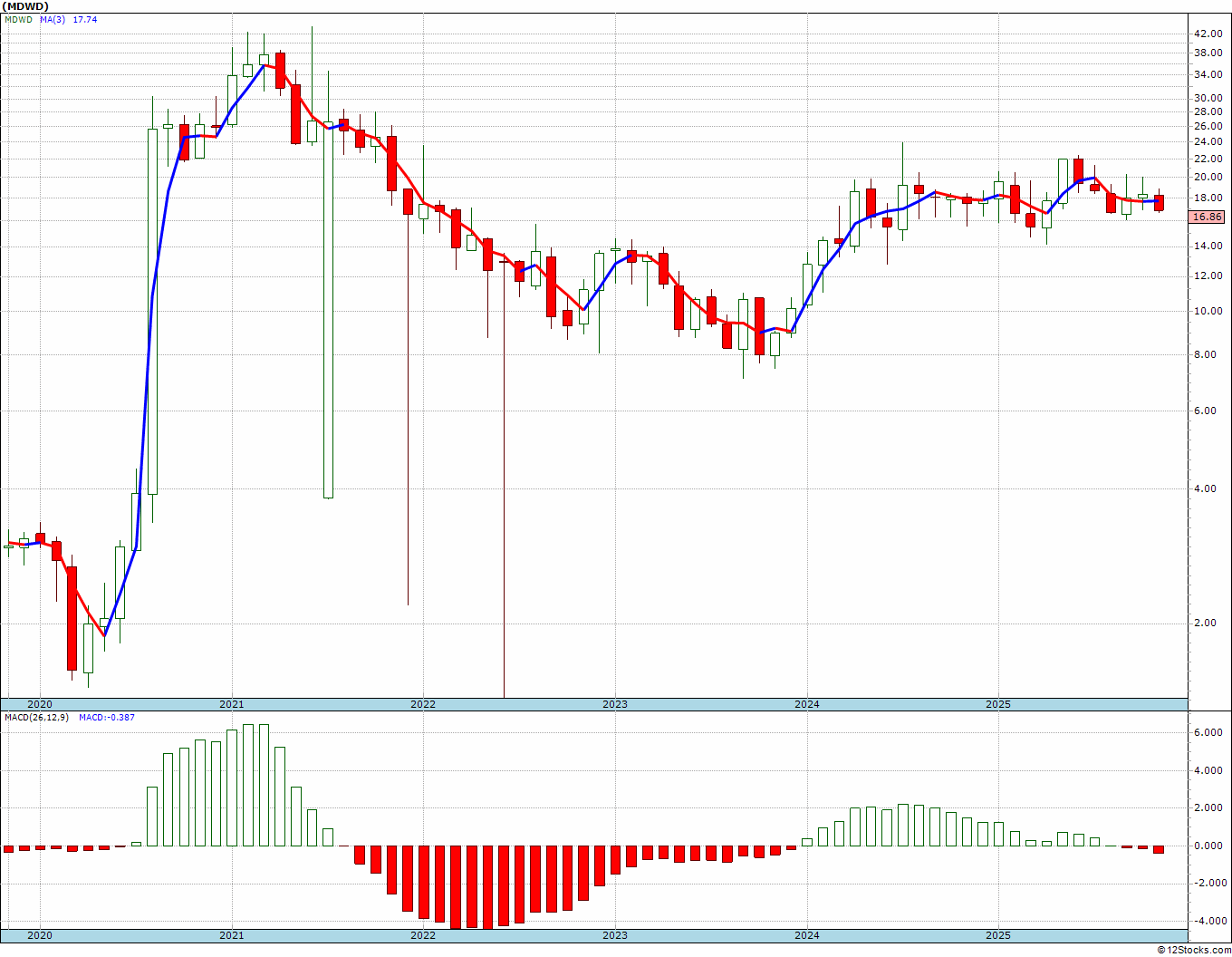This screenshot has width=1232, height=957.
Task: Click the MA(3) moving average legend
Action: pyautogui.click(x=53, y=19)
